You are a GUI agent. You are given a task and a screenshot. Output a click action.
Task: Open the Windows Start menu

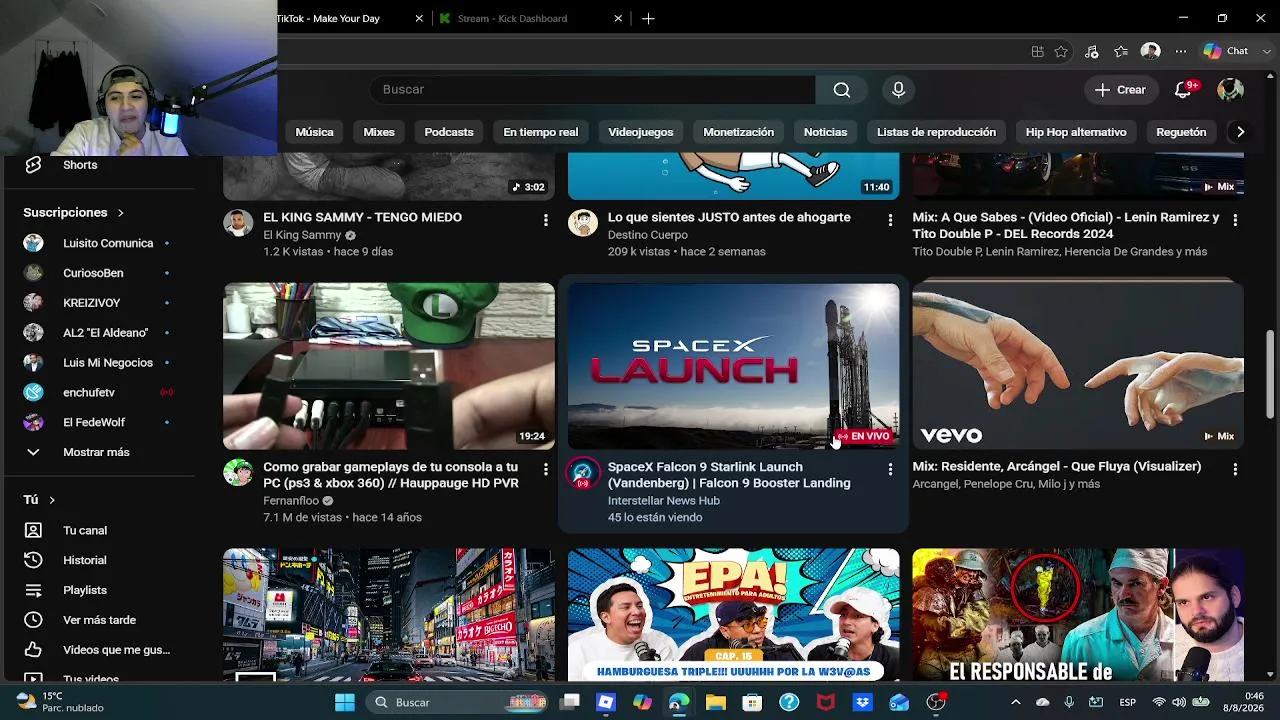(345, 702)
